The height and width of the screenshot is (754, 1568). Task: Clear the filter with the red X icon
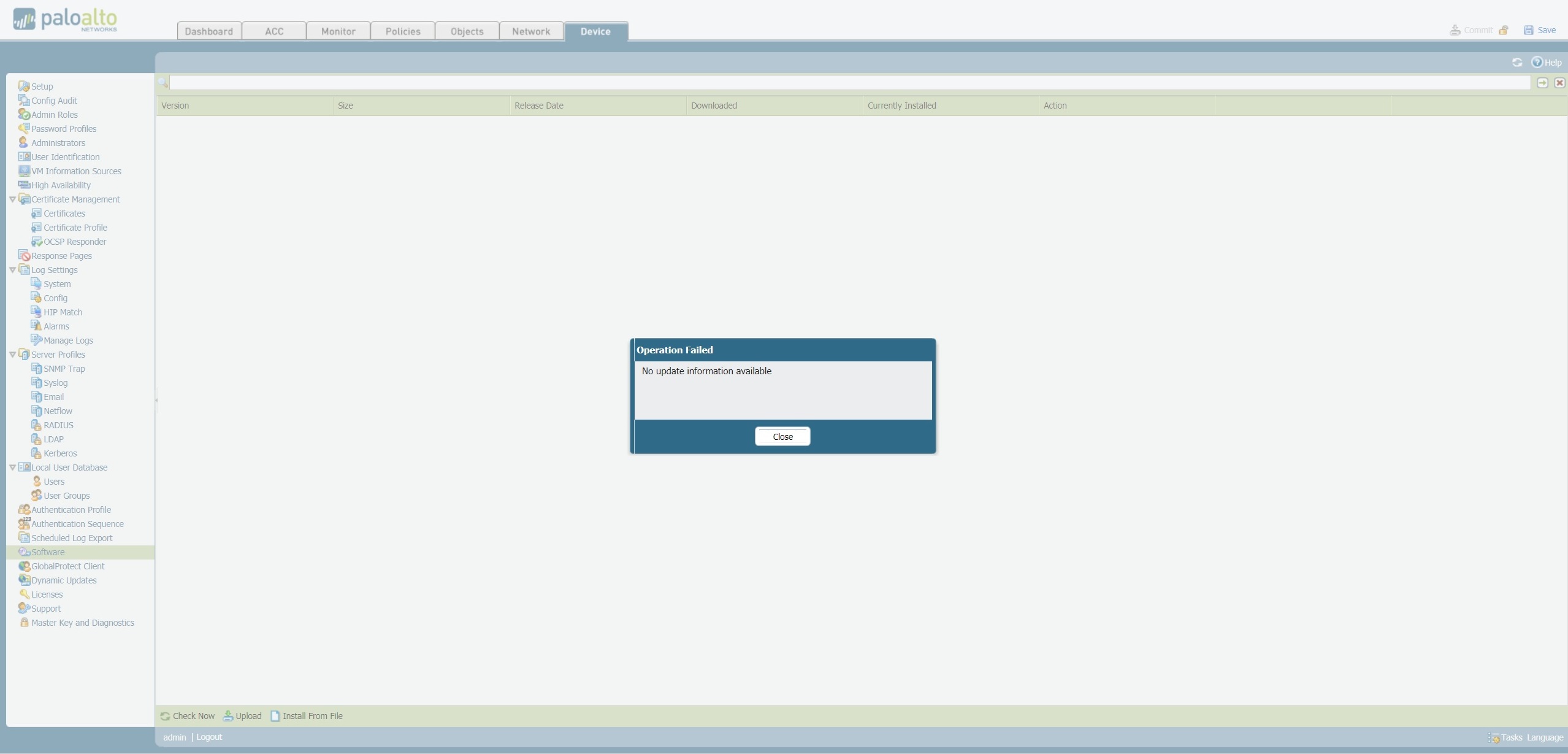tap(1559, 82)
